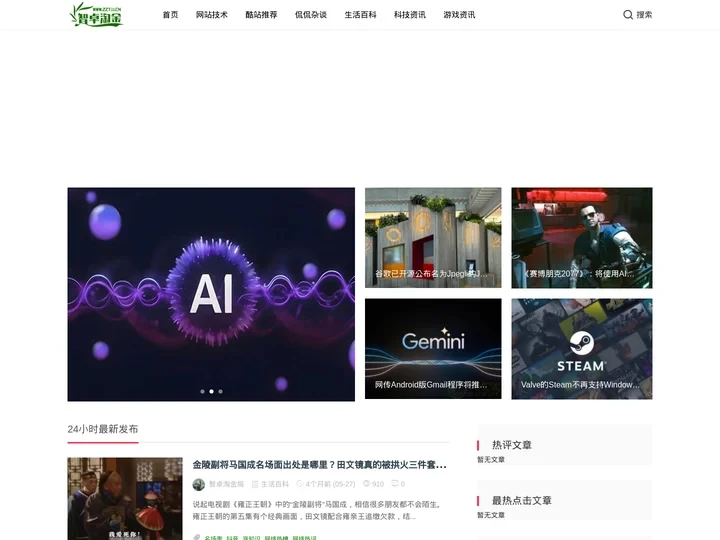Click the clock icon beside 4个月前
The image size is (720, 540).
tap(300, 484)
